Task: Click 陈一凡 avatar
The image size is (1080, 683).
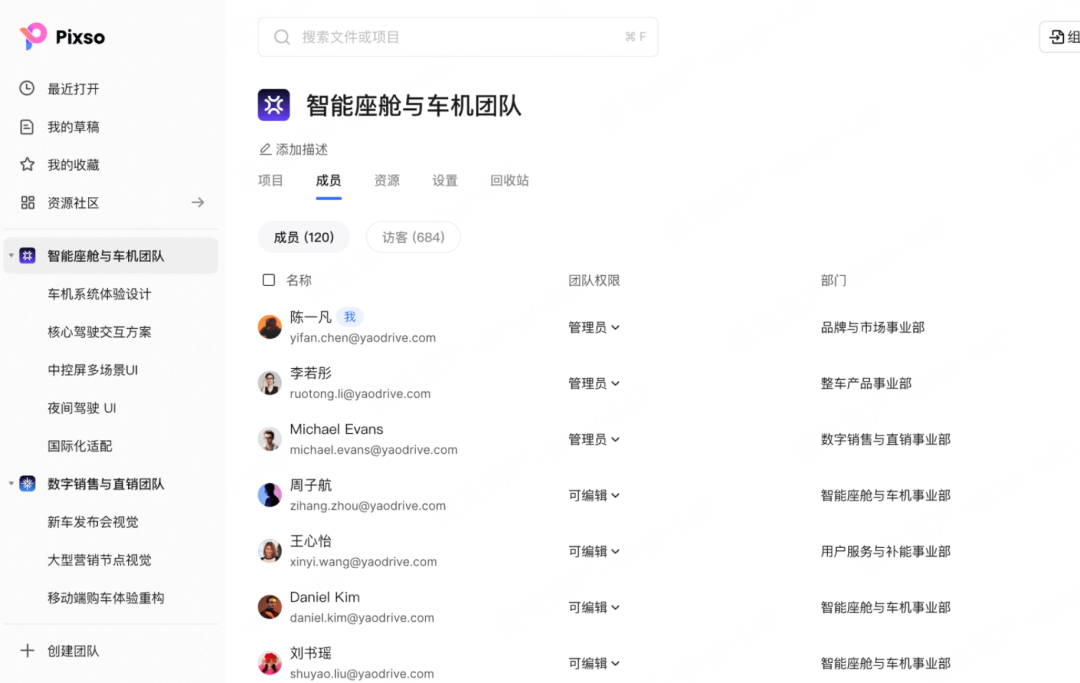Action: pyautogui.click(x=269, y=327)
